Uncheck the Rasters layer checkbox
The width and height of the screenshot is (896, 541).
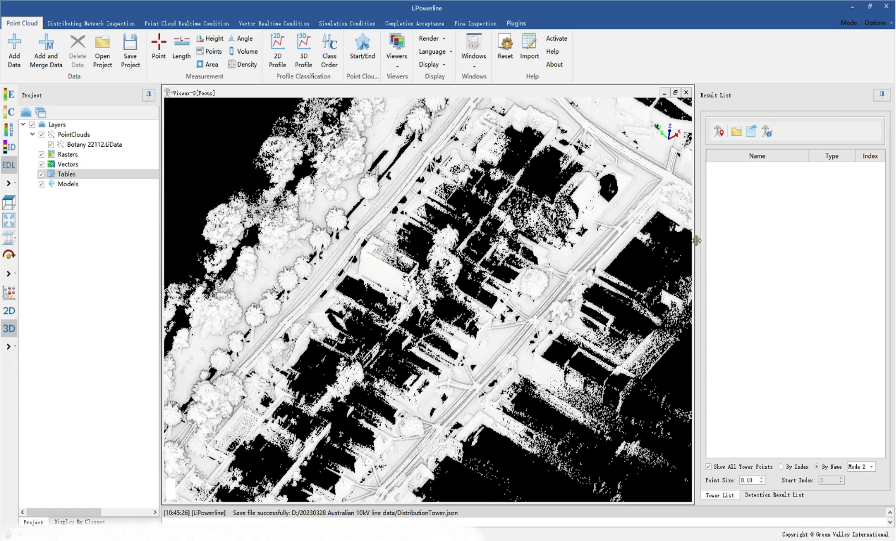pos(41,154)
